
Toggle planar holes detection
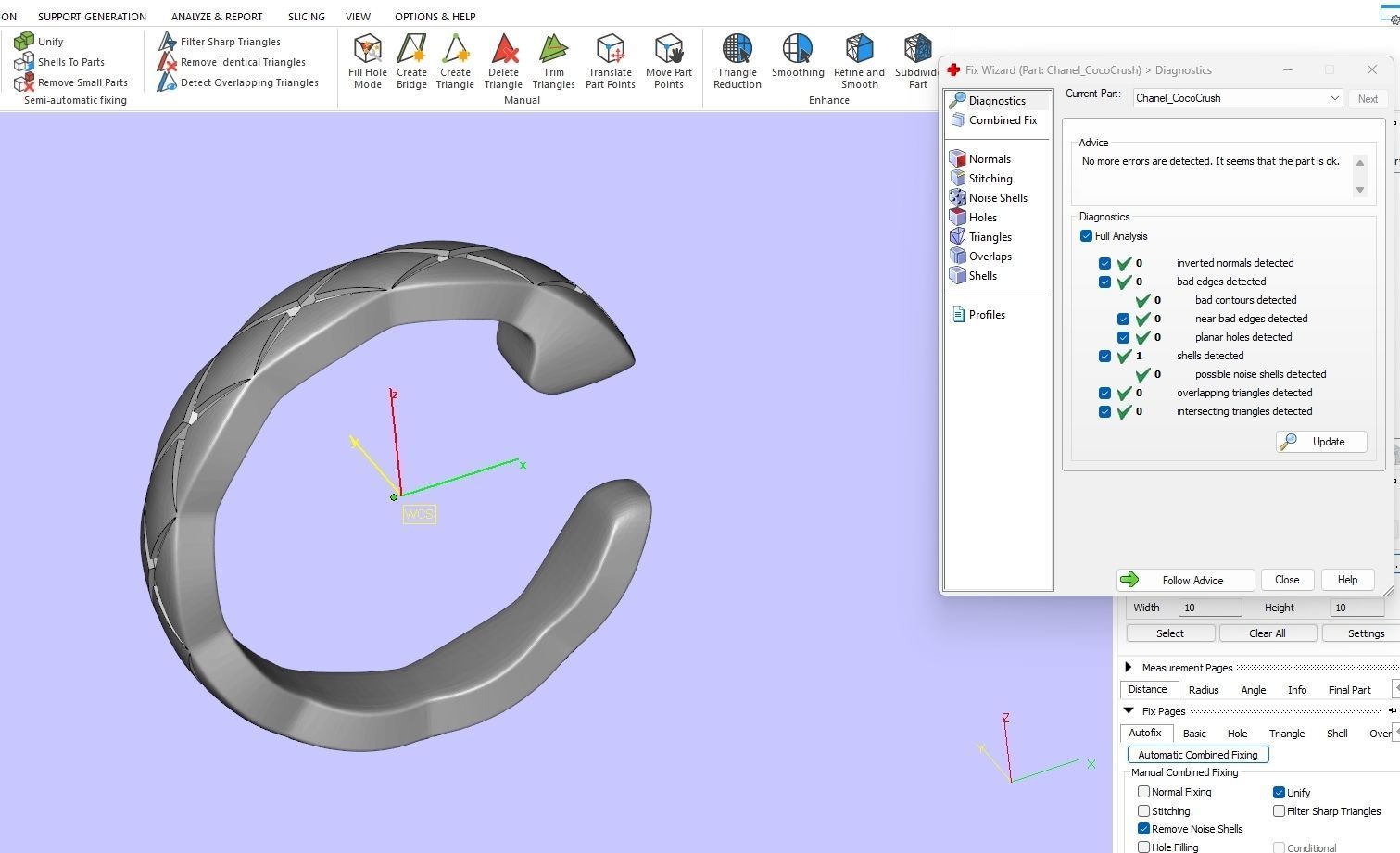(1123, 337)
